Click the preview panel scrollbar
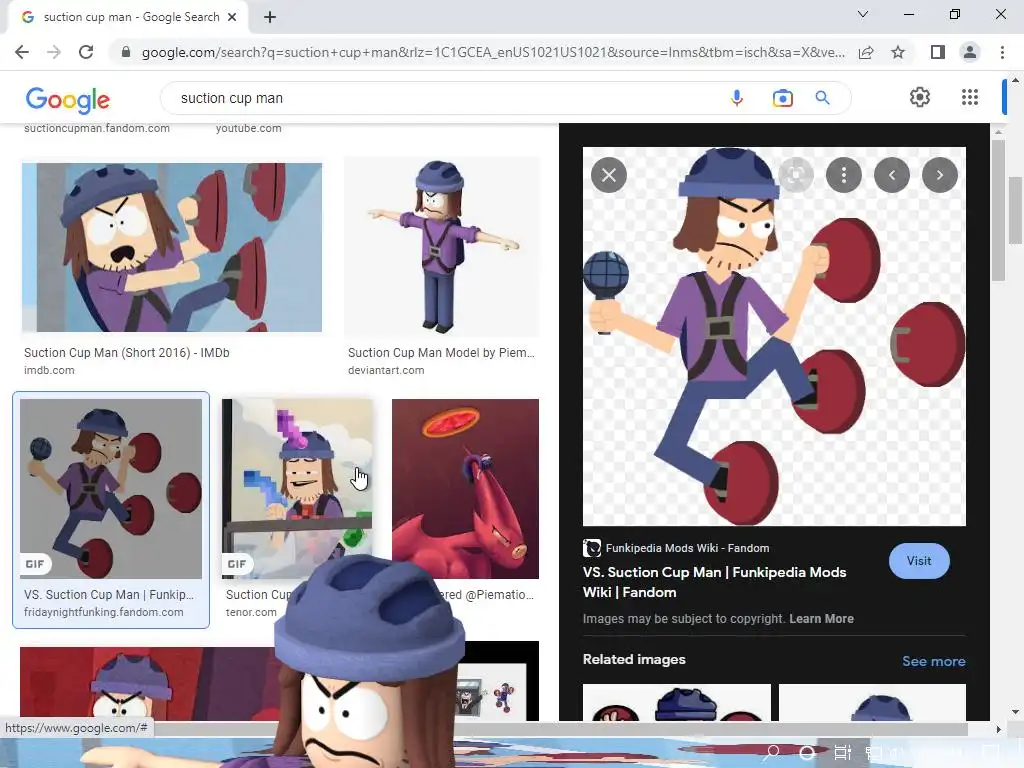The width and height of the screenshot is (1024, 768). 998,209
